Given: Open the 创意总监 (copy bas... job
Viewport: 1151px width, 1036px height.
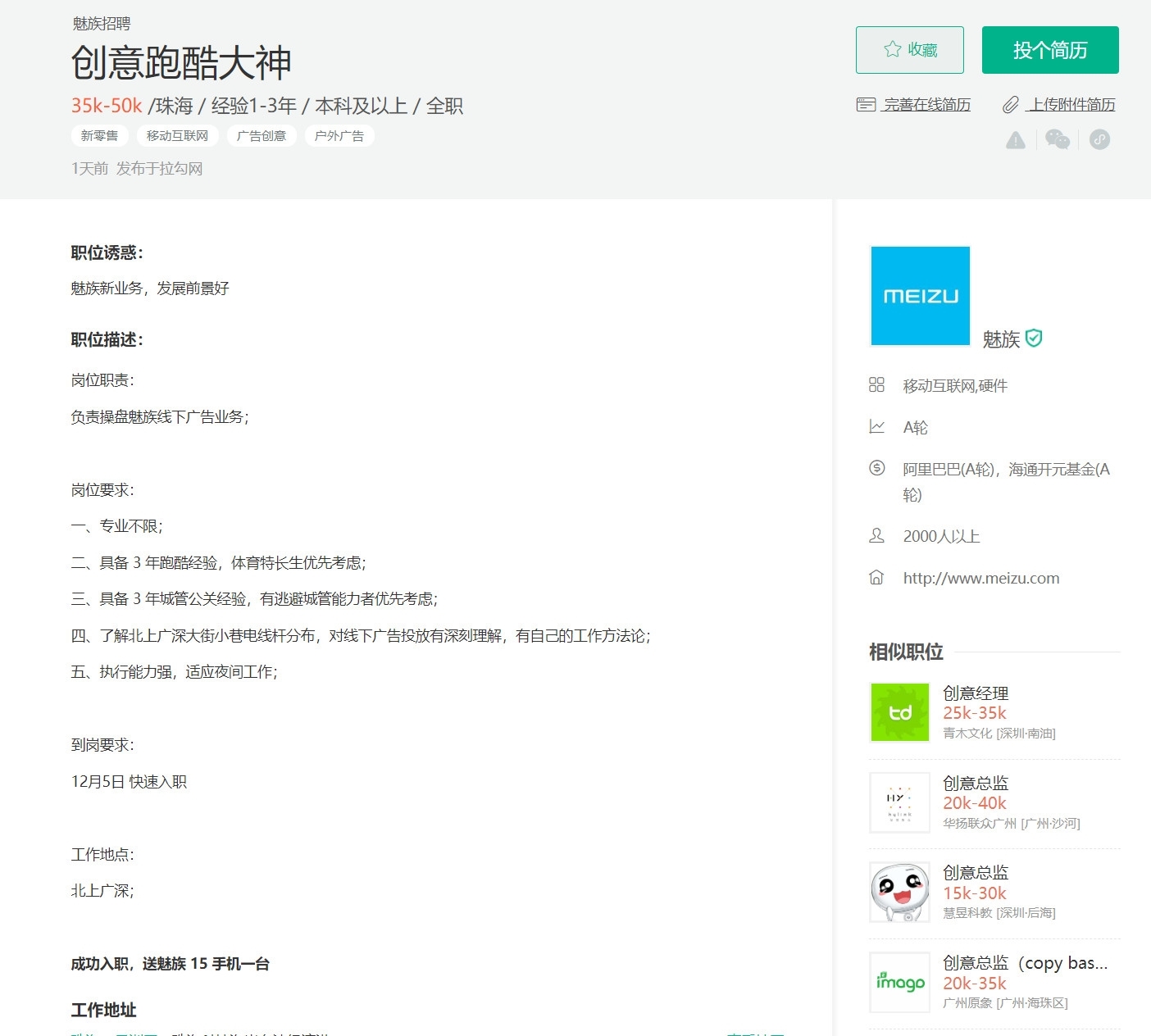Looking at the screenshot, I should [x=1026, y=963].
